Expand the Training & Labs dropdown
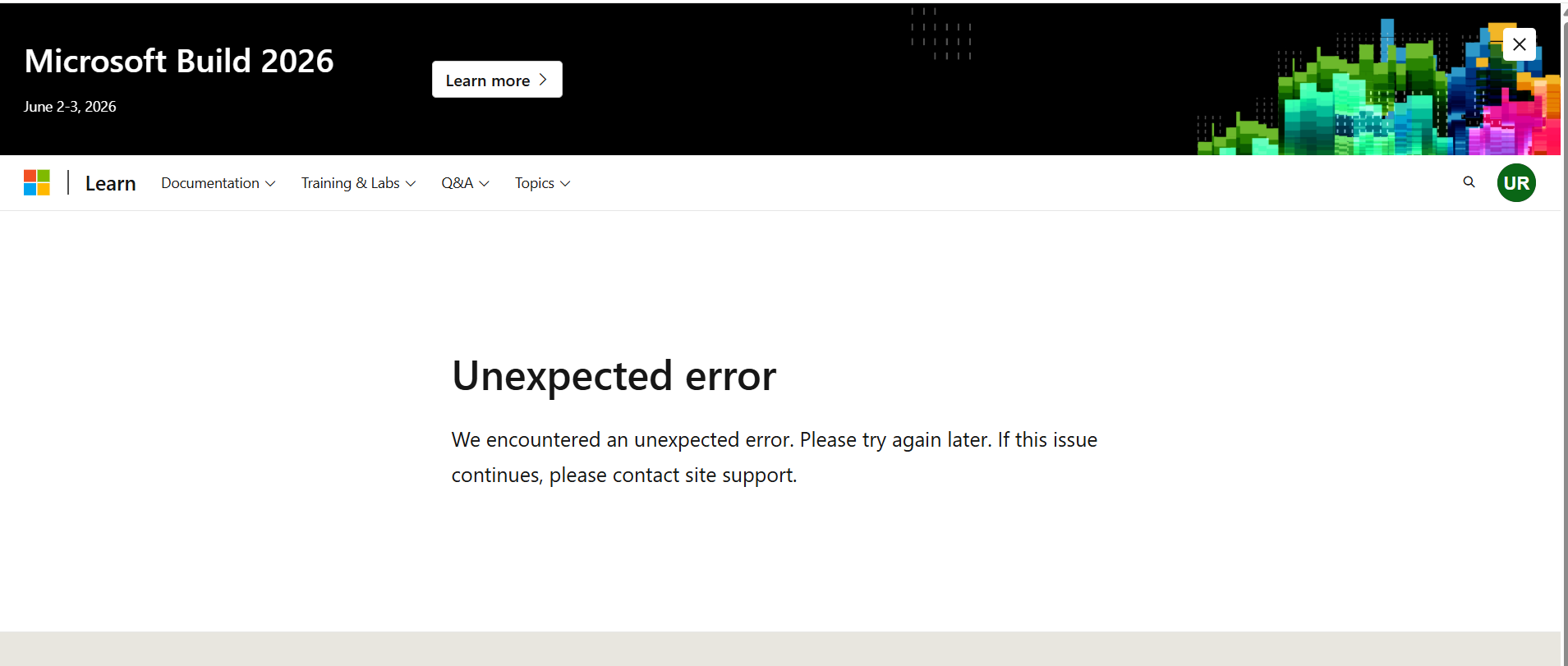The height and width of the screenshot is (666, 1568). tap(357, 182)
